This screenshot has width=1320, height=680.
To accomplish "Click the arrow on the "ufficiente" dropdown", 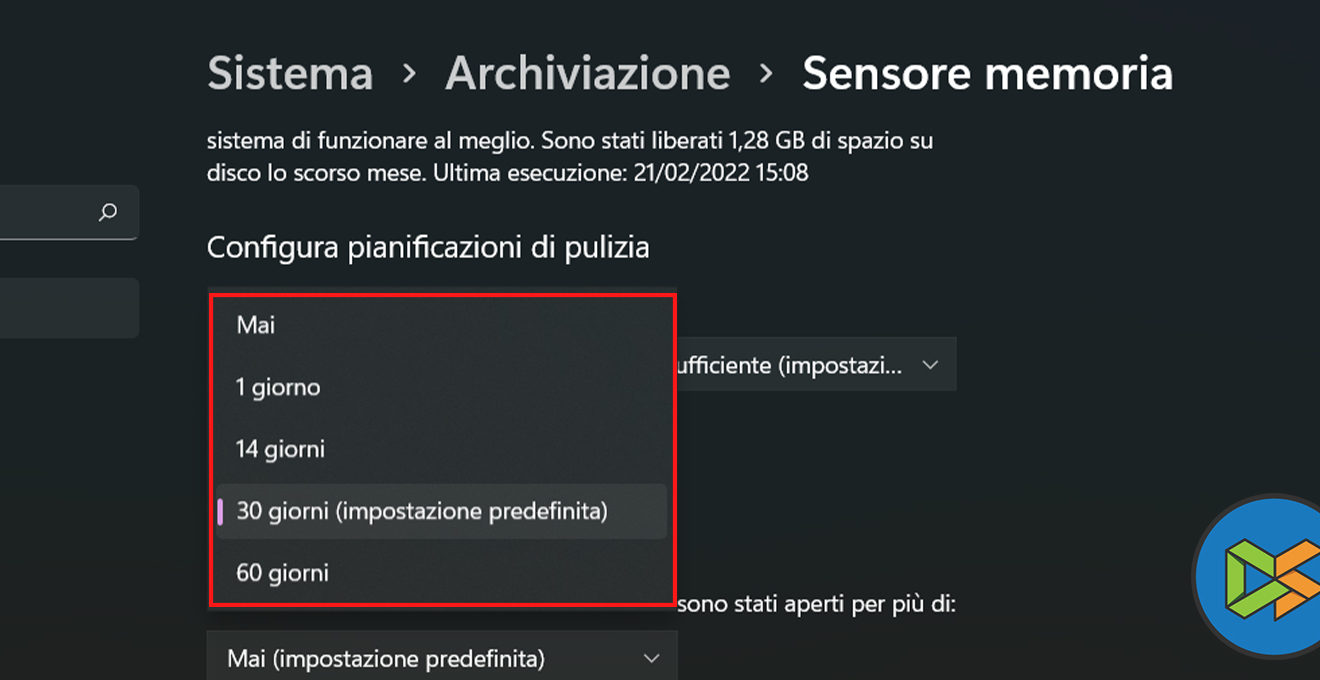I will click(930, 365).
